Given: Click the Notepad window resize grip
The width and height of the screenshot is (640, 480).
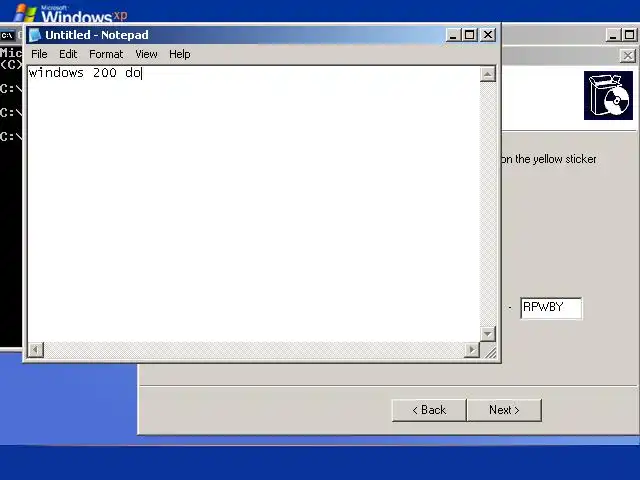Looking at the screenshot, I should click(490, 351).
